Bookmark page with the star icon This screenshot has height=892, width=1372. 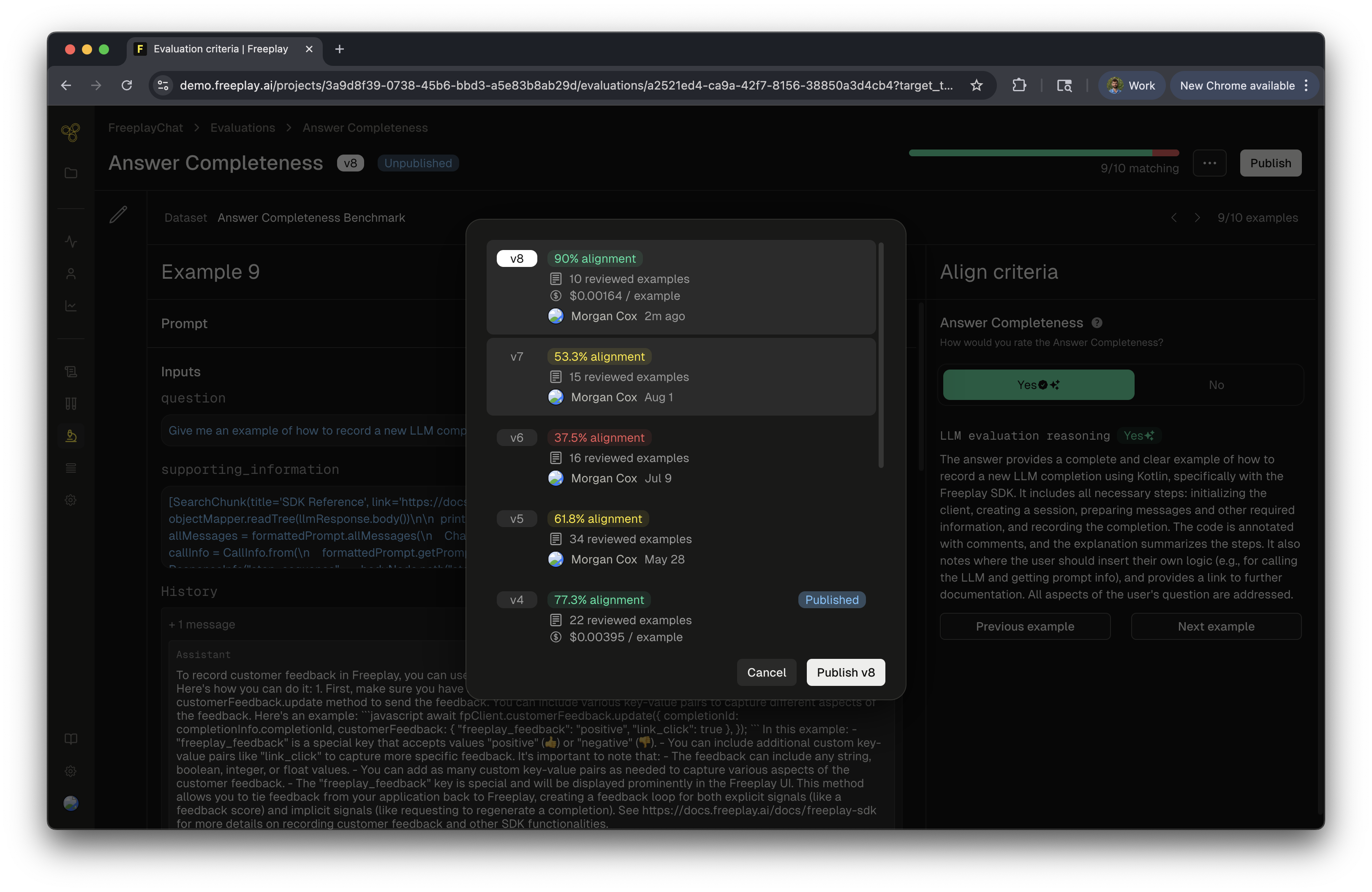point(976,85)
